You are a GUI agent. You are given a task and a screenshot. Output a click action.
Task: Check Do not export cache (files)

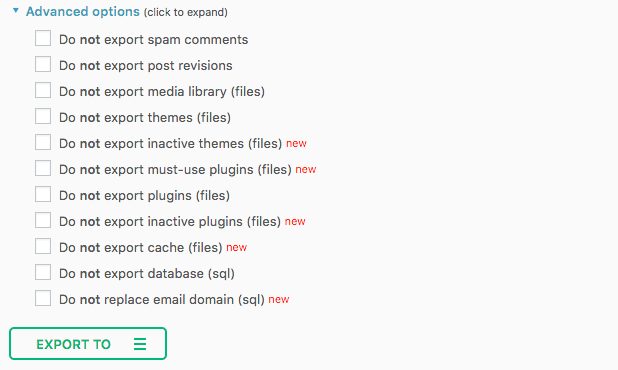click(43, 246)
